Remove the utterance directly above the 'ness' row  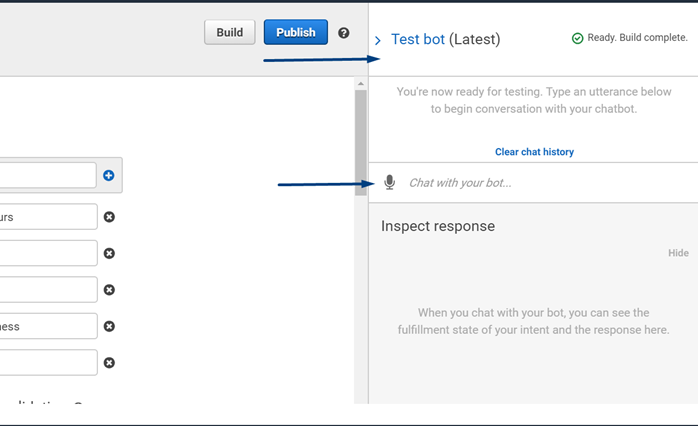pyautogui.click(x=109, y=290)
